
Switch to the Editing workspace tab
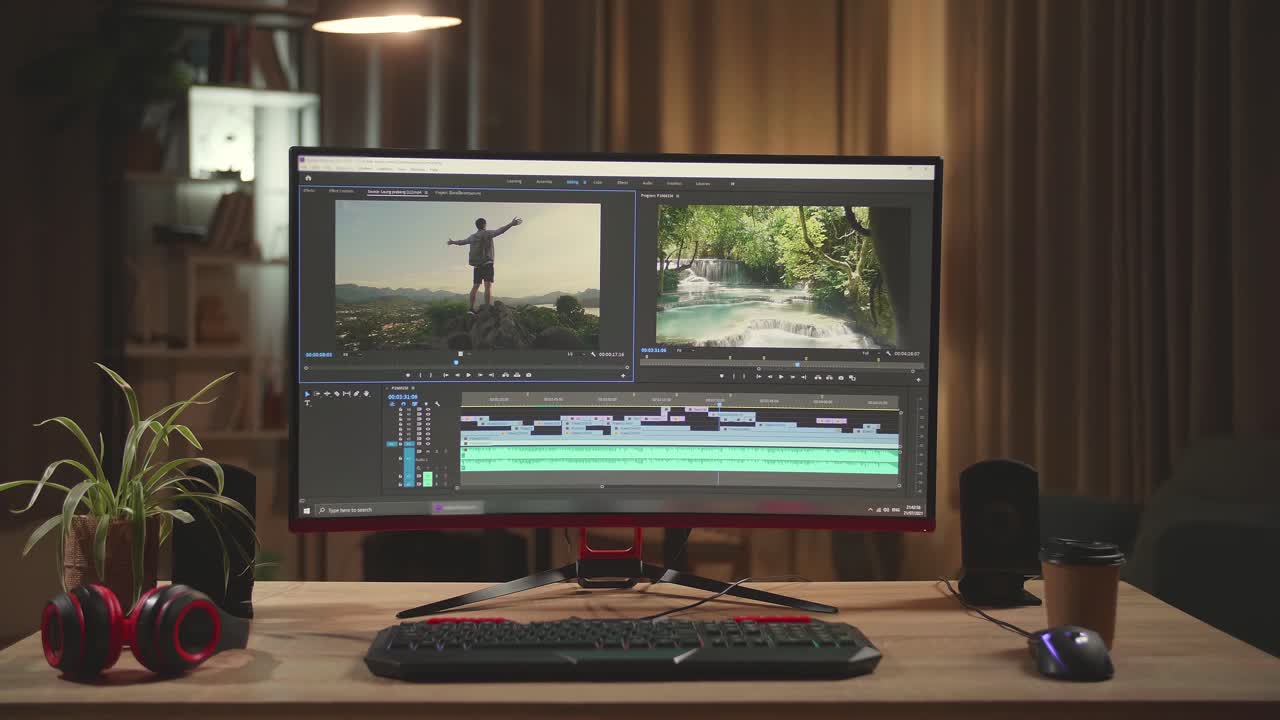coord(571,183)
